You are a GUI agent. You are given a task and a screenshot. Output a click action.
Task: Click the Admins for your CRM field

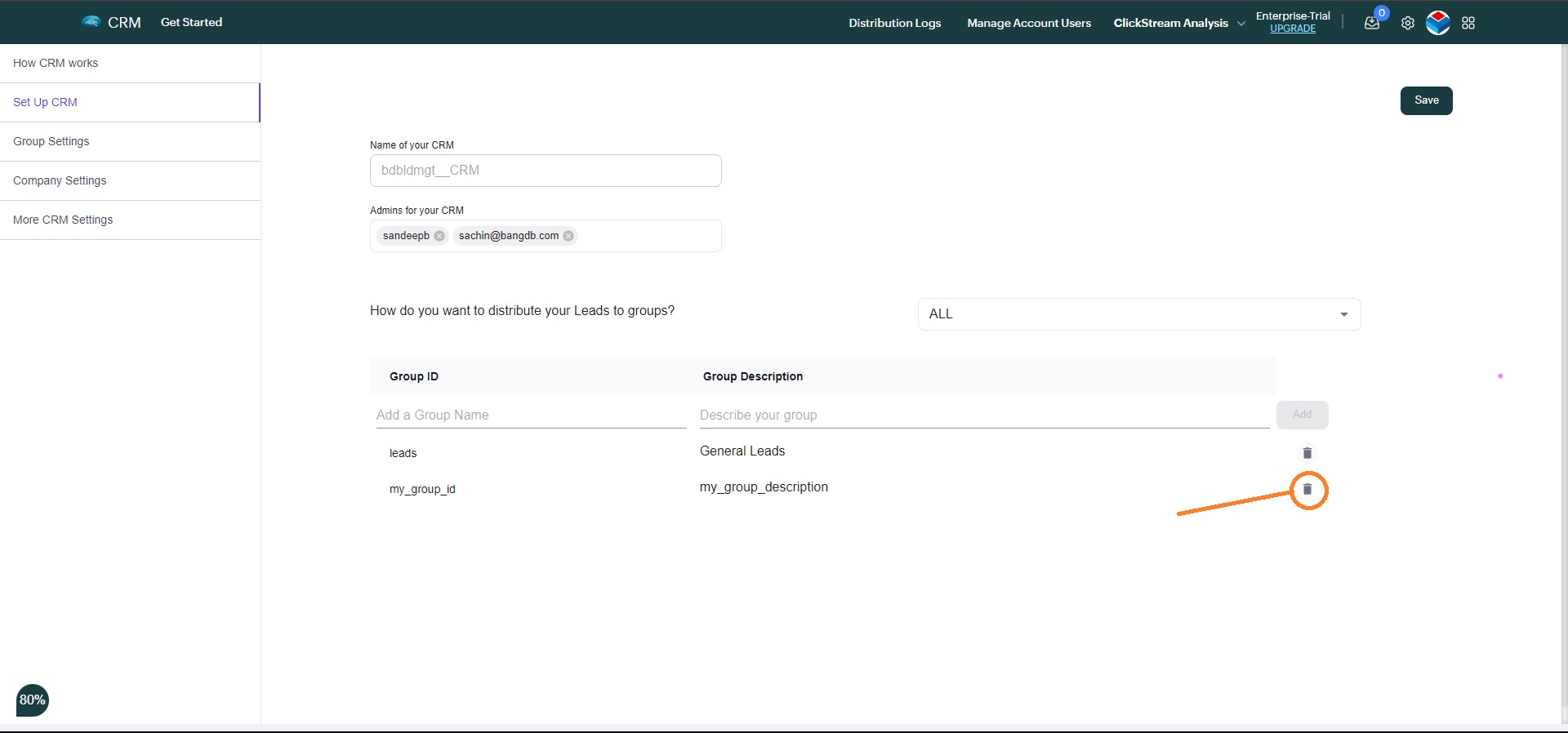click(546, 236)
